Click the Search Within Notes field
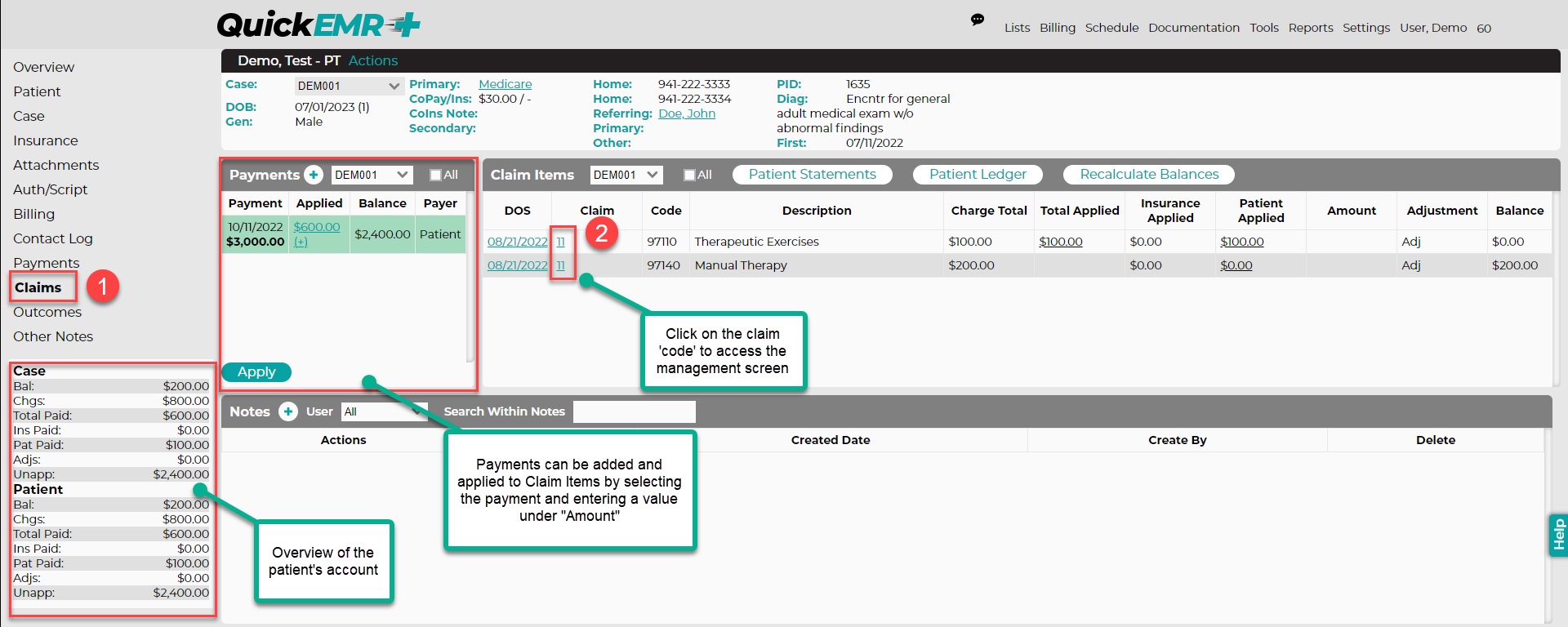 coord(635,411)
